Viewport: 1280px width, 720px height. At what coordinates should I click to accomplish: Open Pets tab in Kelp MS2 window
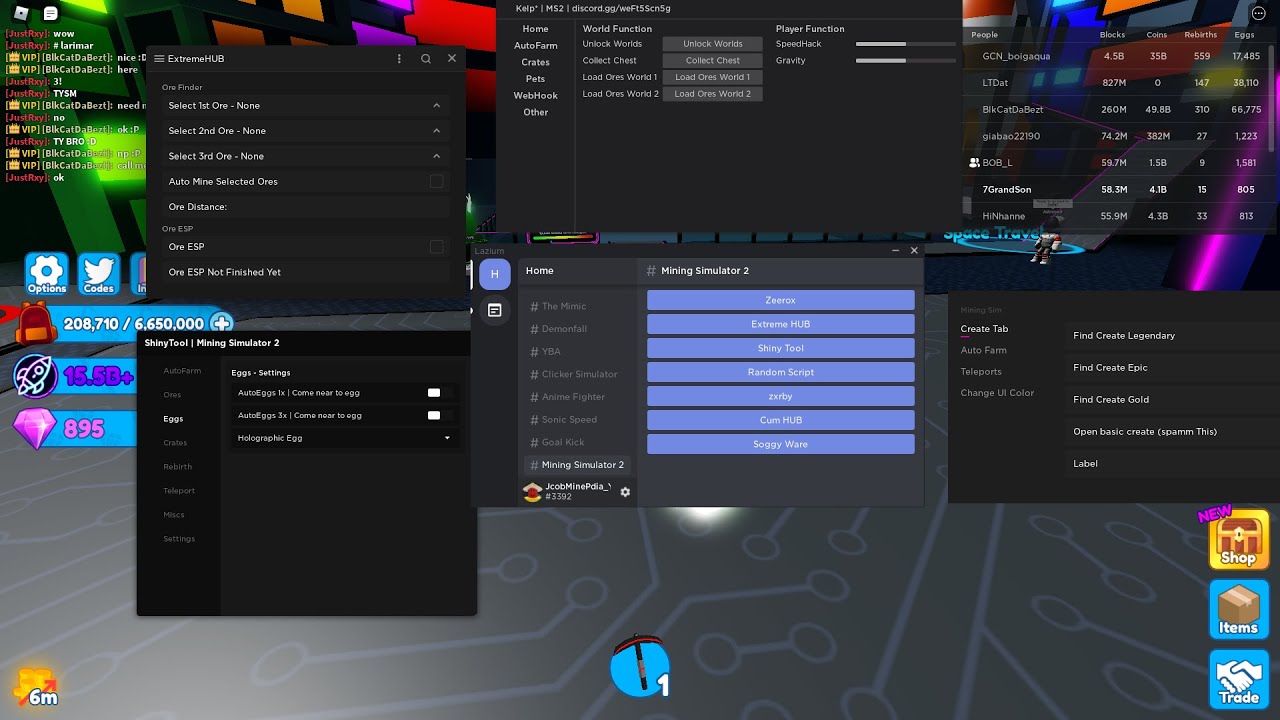click(536, 79)
